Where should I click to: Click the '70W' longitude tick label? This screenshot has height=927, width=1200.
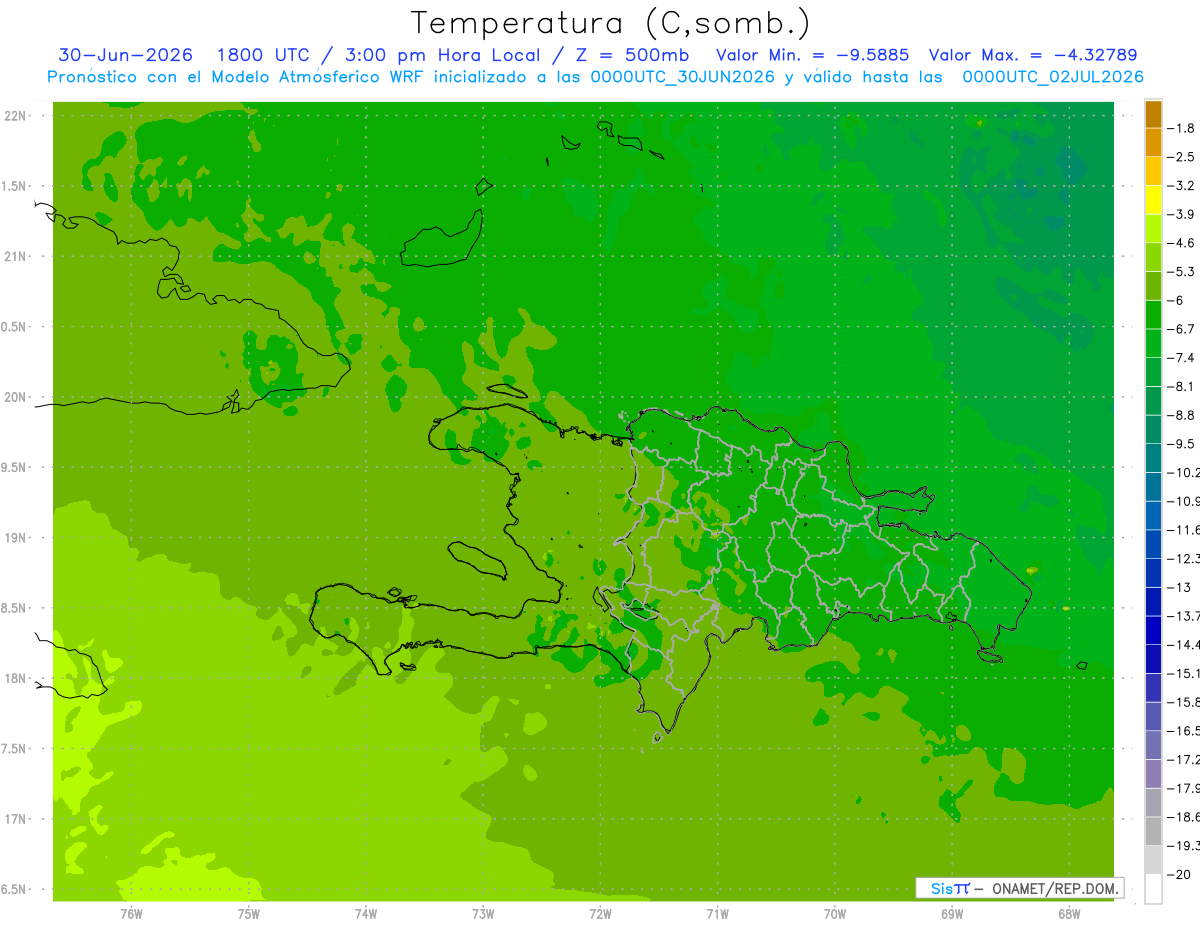click(x=835, y=914)
